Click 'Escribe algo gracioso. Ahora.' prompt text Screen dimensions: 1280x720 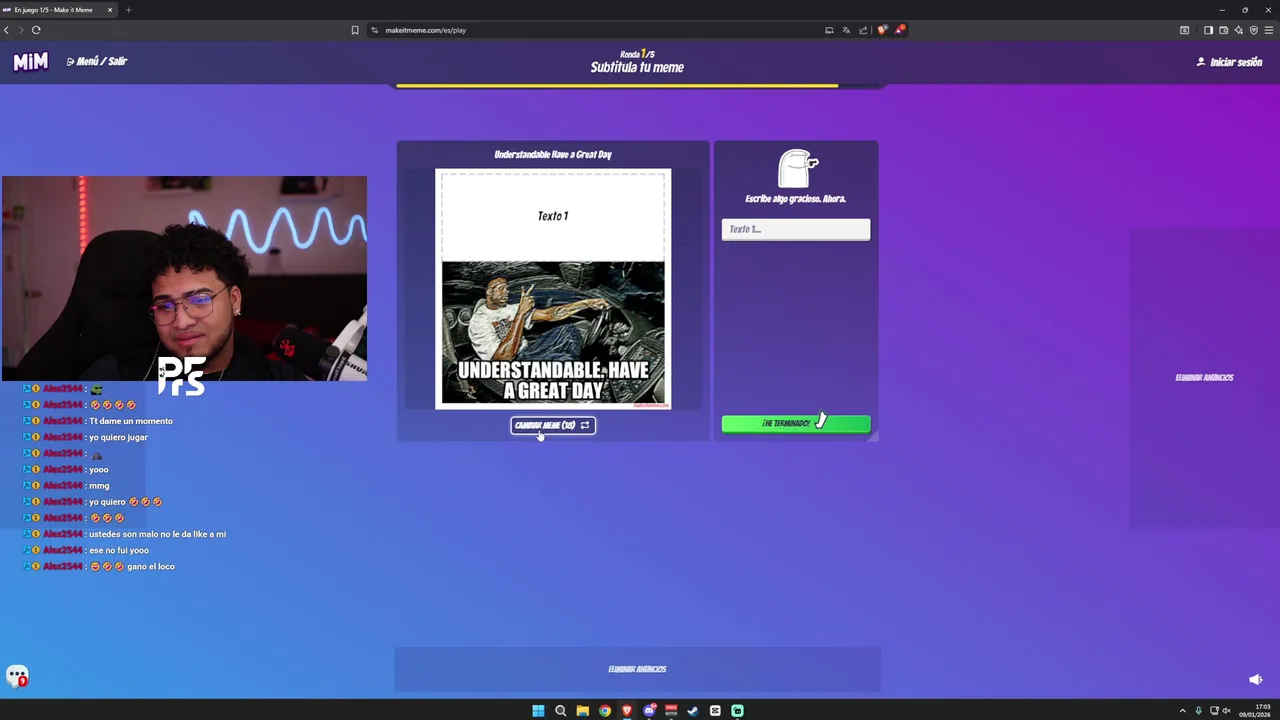(x=796, y=199)
